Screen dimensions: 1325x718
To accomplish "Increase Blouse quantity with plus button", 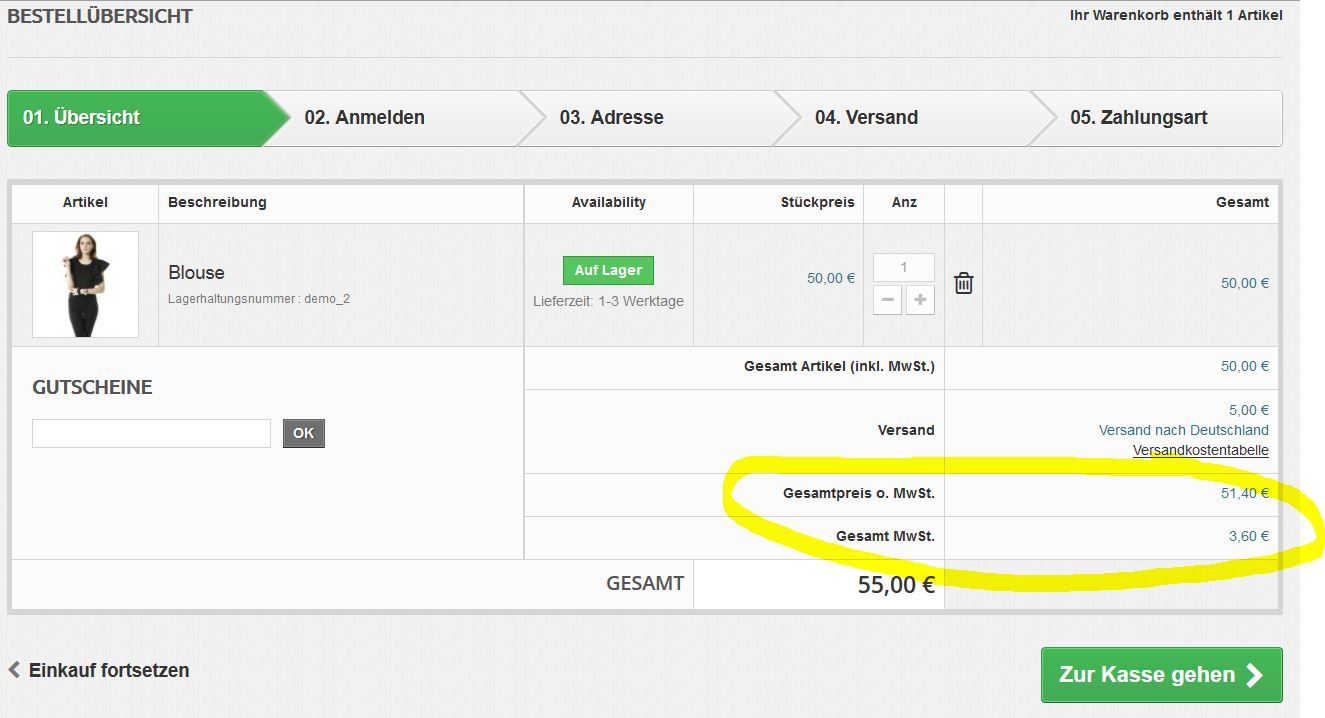I will tap(920, 300).
